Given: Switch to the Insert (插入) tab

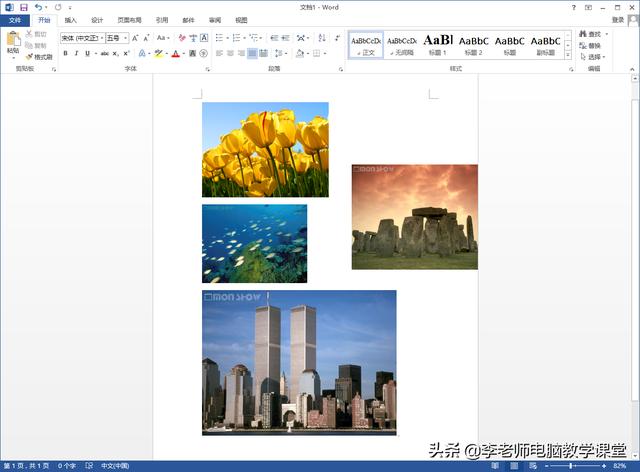Looking at the screenshot, I should [x=71, y=20].
